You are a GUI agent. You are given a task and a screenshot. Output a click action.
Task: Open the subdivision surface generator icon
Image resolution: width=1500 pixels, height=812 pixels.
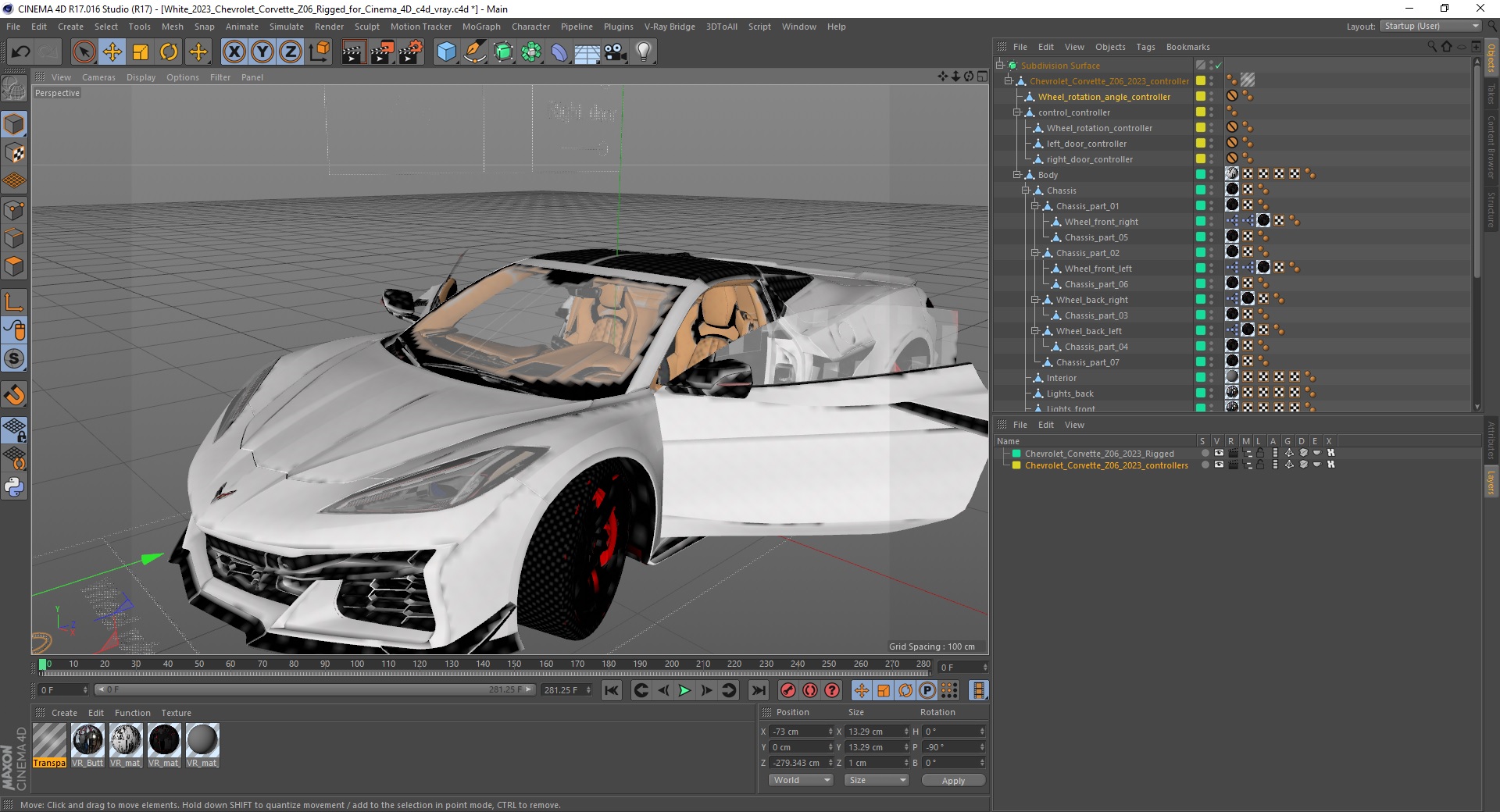pos(503,52)
